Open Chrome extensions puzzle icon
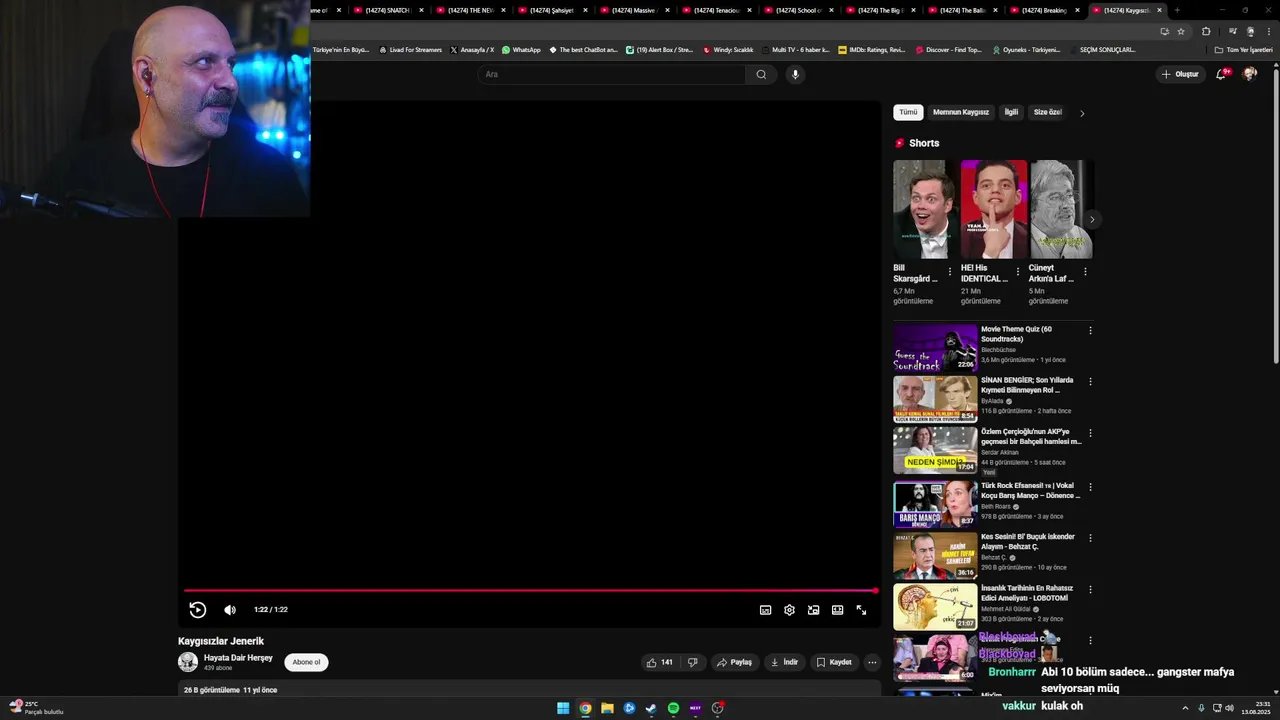The height and width of the screenshot is (720, 1280). click(1206, 31)
